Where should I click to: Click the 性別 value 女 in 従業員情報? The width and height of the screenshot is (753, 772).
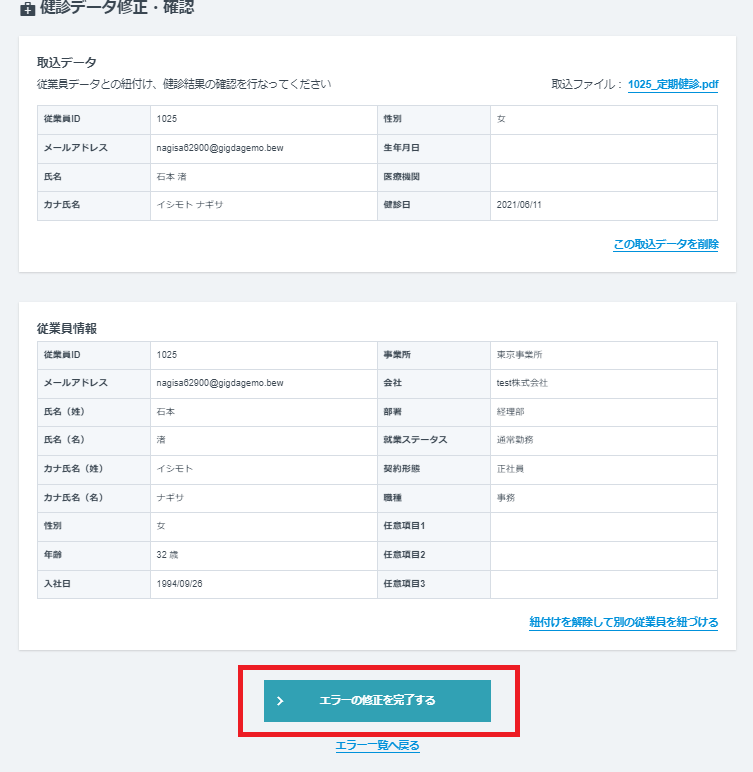[161, 526]
